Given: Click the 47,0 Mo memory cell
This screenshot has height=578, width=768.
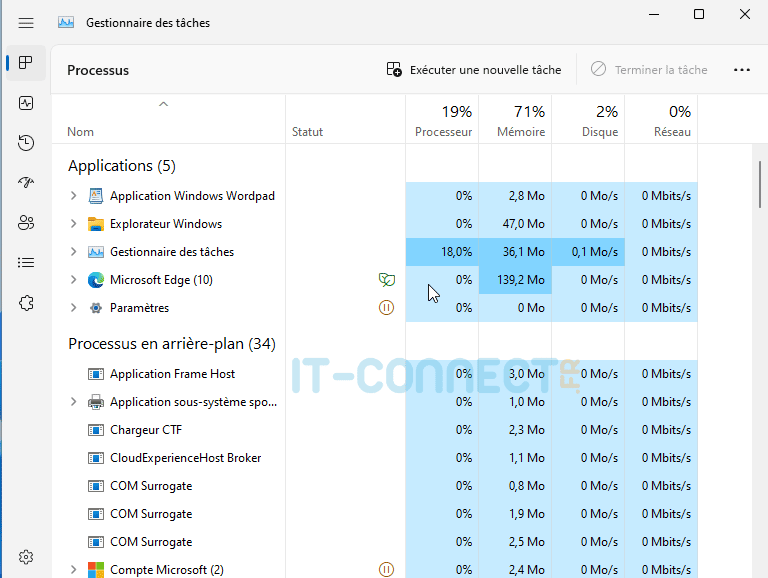Looking at the screenshot, I should click(515, 224).
